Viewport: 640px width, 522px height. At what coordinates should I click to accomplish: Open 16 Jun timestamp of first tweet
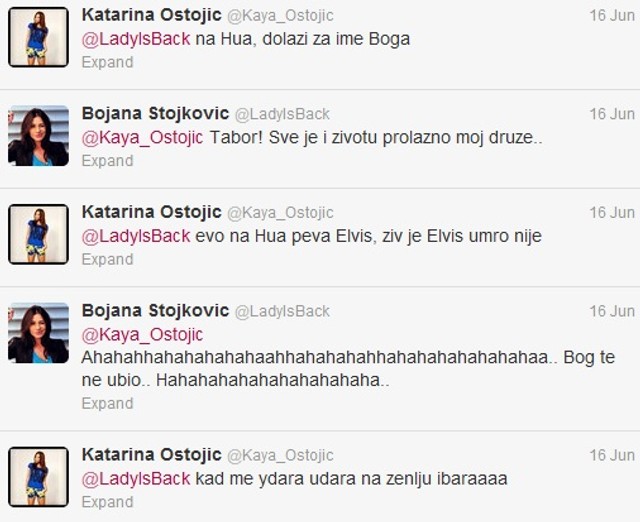click(x=612, y=16)
